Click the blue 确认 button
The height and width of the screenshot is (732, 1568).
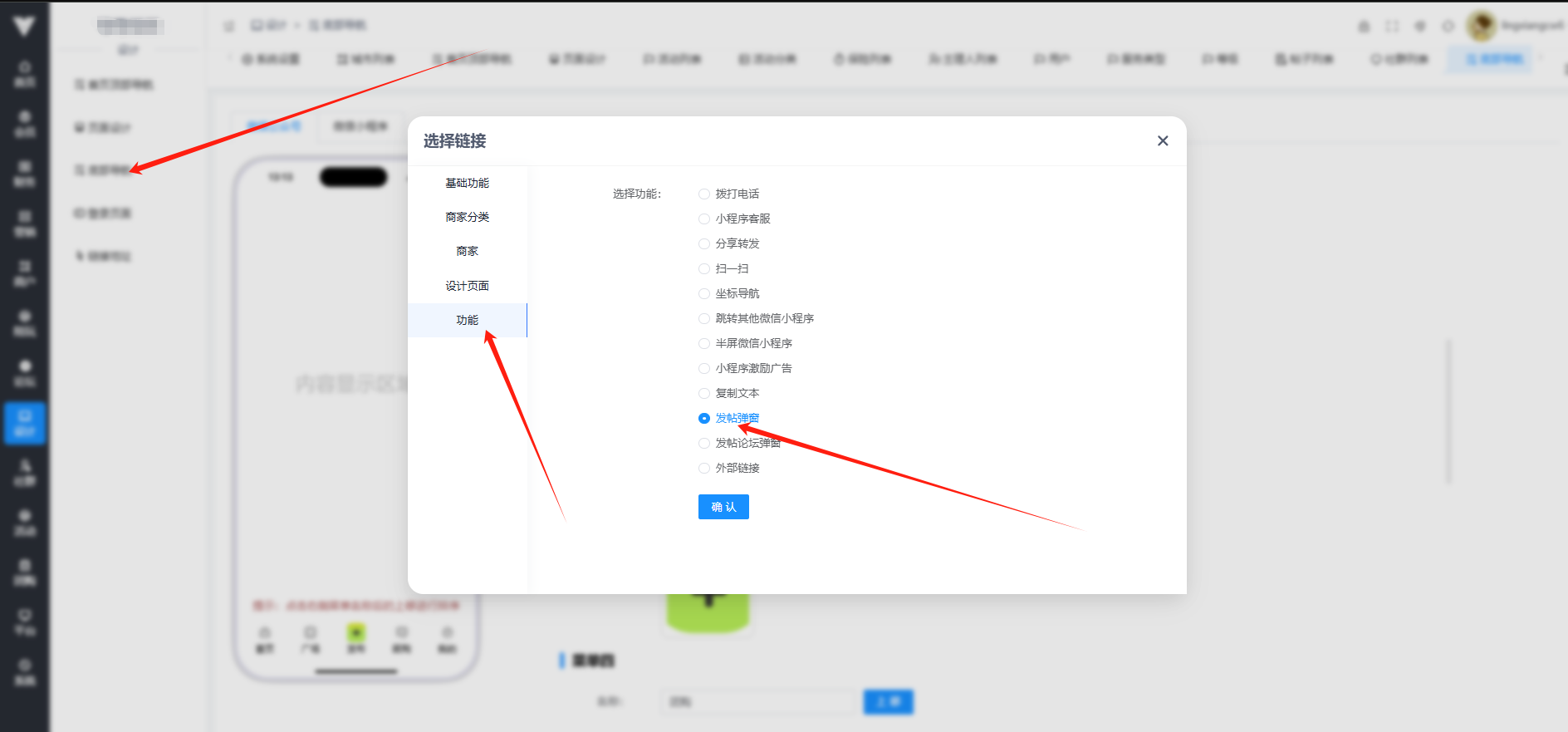coord(723,507)
